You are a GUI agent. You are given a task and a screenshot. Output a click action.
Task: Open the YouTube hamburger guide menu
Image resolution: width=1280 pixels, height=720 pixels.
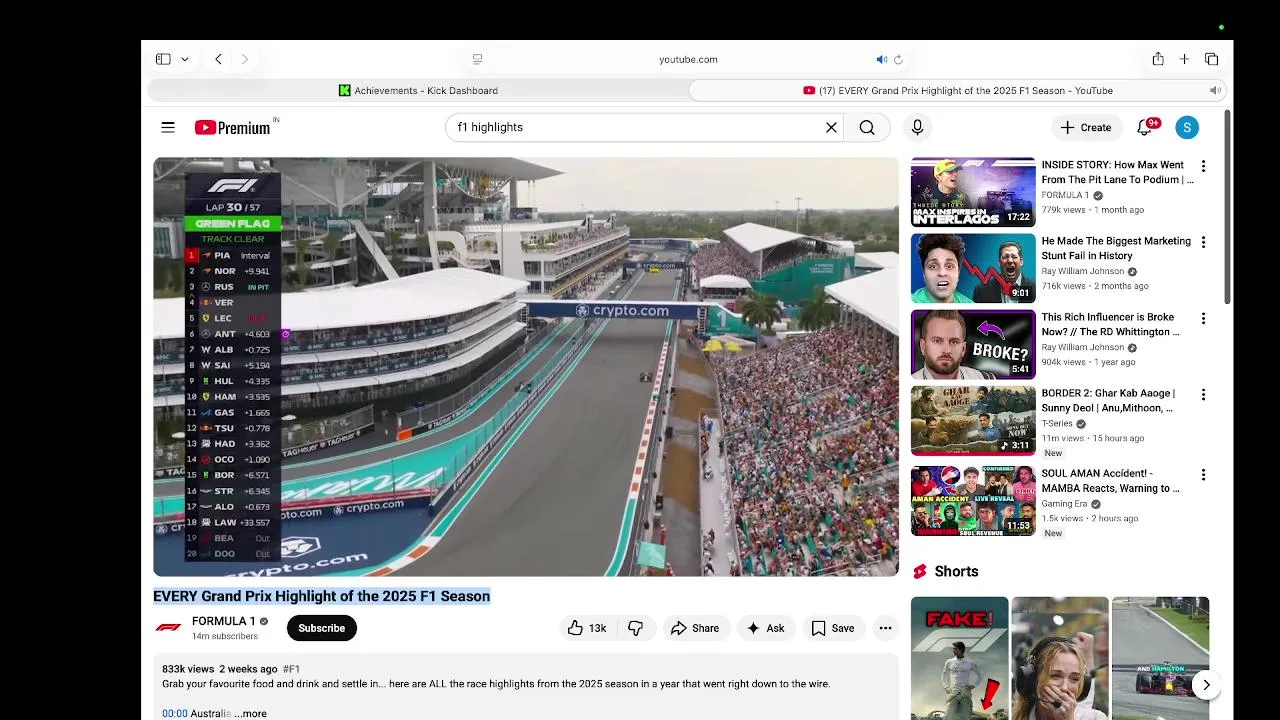(168, 127)
